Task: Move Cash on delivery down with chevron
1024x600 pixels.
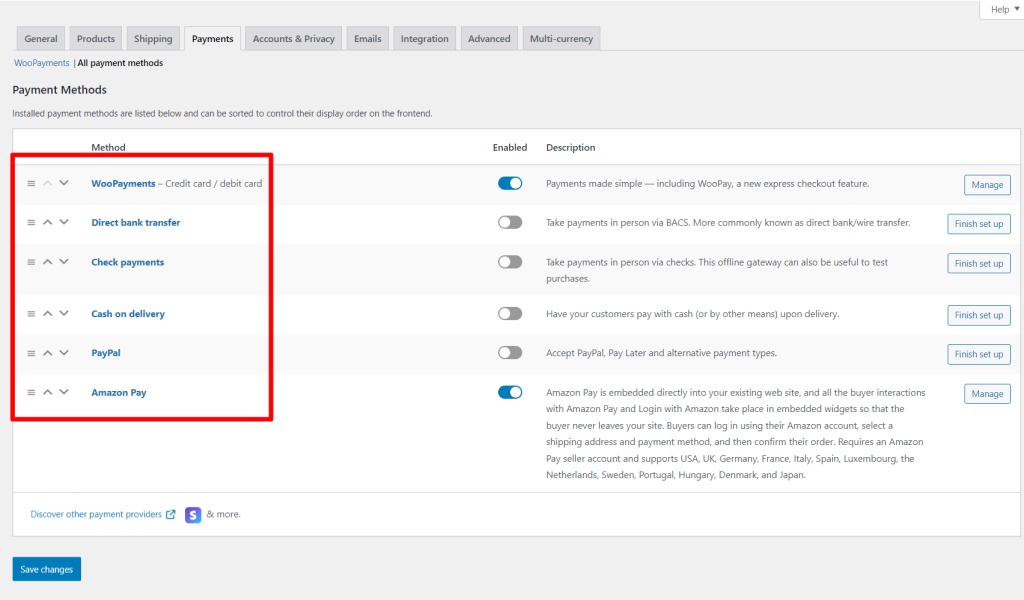Action: (64, 313)
